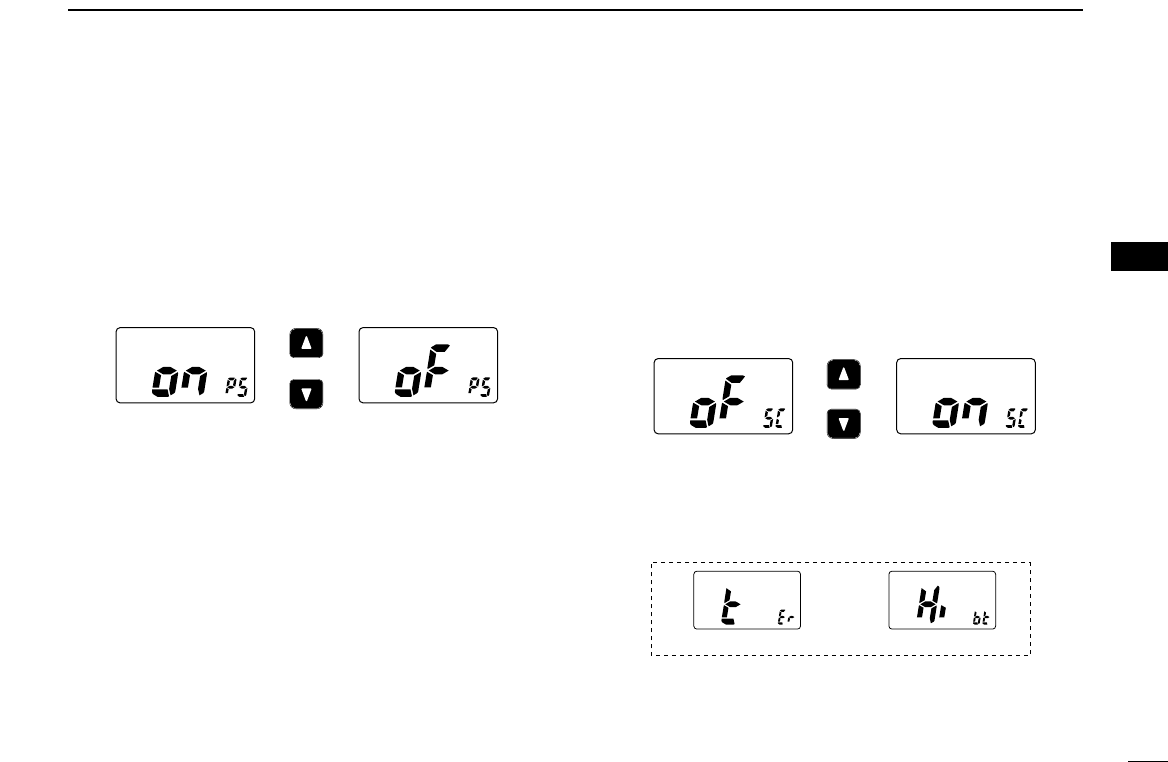Click the up arrow key between the PS displays

(306, 343)
